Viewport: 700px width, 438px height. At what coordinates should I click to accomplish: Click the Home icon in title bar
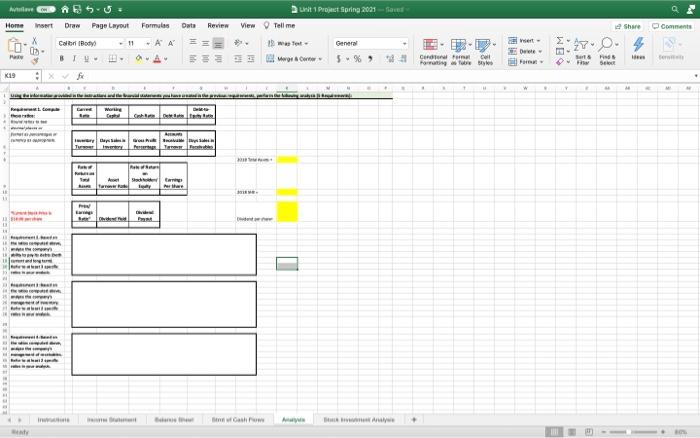(65, 9)
